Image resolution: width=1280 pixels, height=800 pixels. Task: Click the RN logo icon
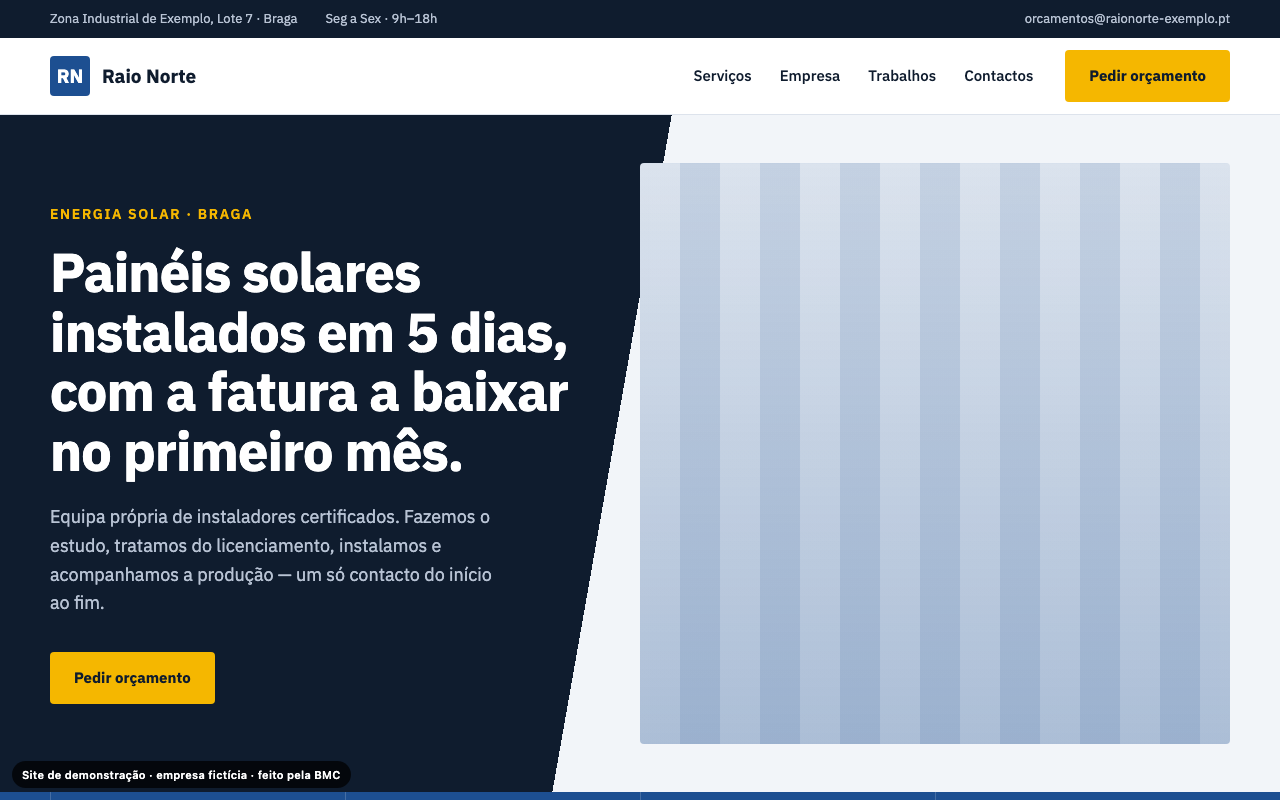pos(70,76)
